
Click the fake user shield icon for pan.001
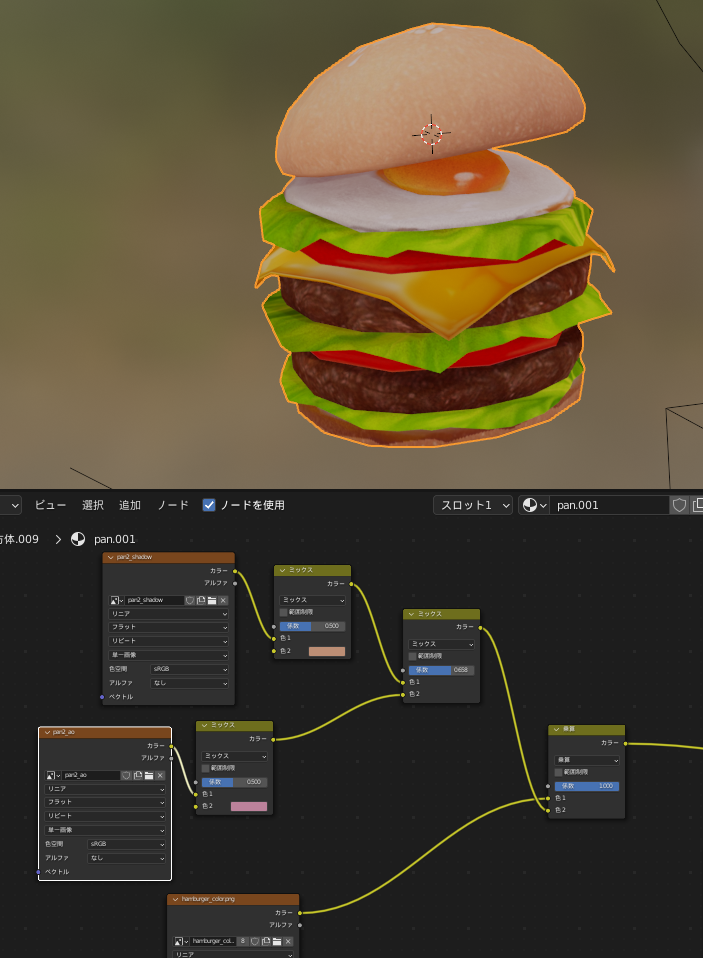(679, 505)
